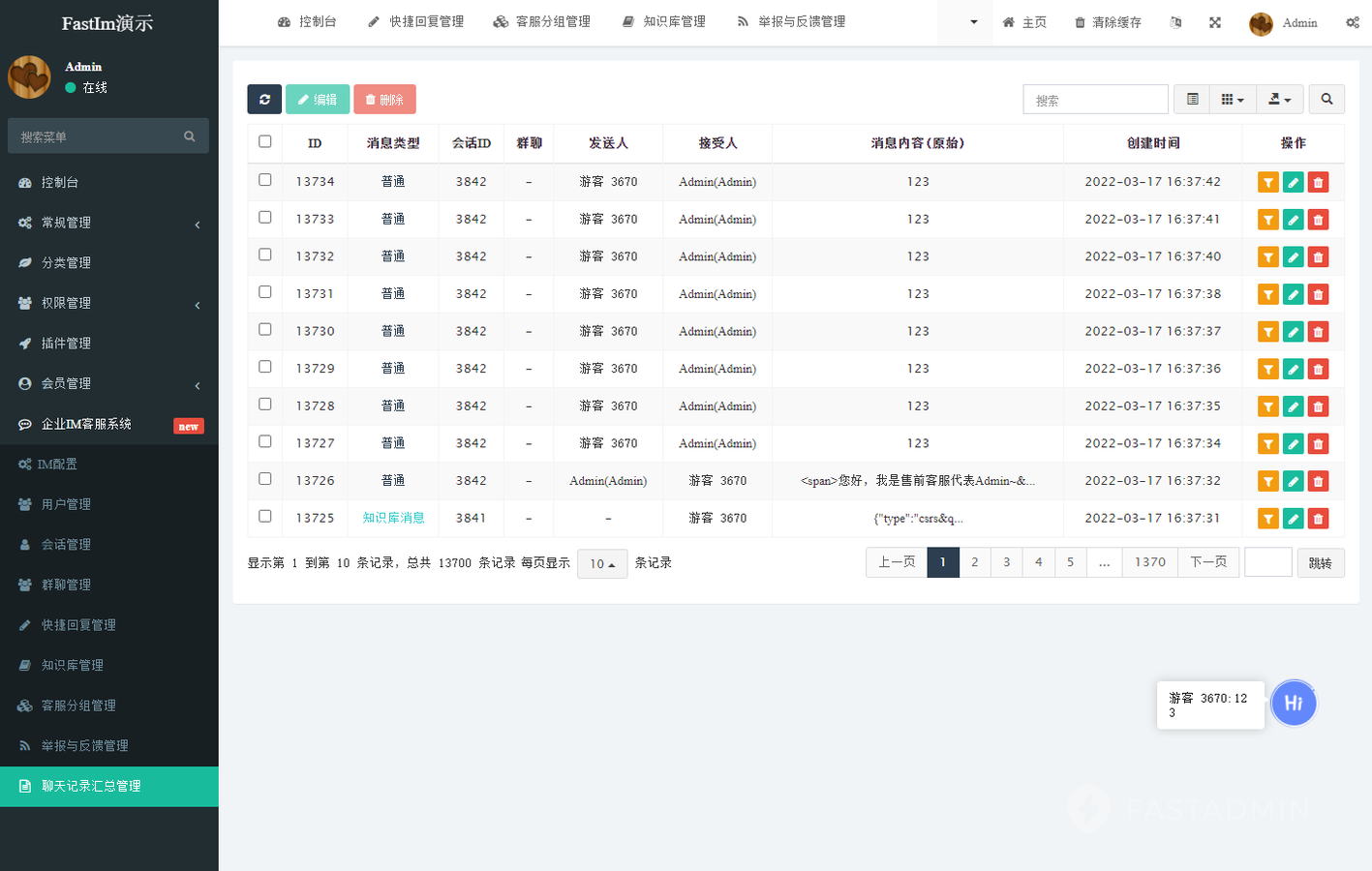Tick the checkbox for row 13725
Image resolution: width=1372 pixels, height=871 pixels.
click(265, 517)
